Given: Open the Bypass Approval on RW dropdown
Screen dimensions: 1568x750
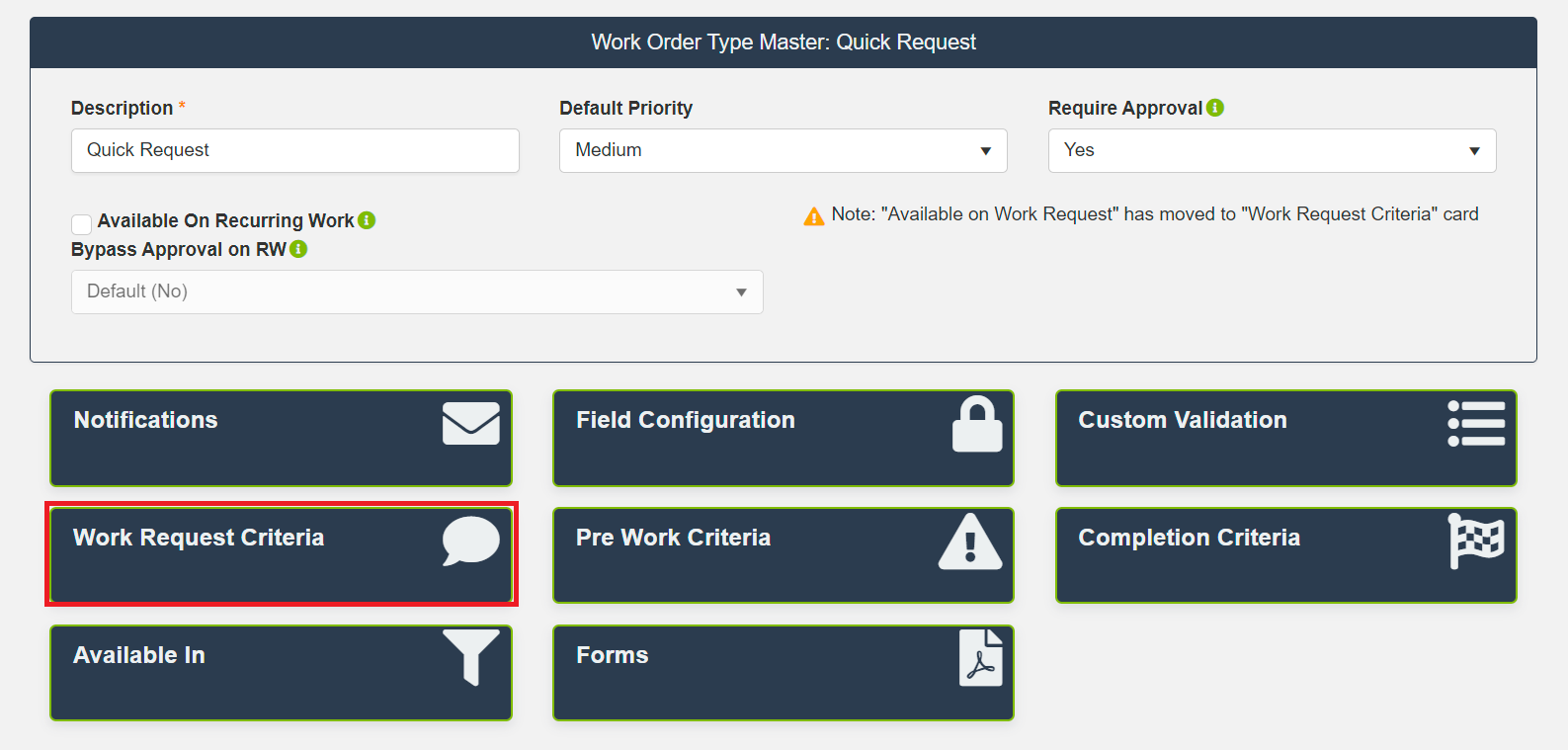Looking at the screenshot, I should click(x=416, y=292).
